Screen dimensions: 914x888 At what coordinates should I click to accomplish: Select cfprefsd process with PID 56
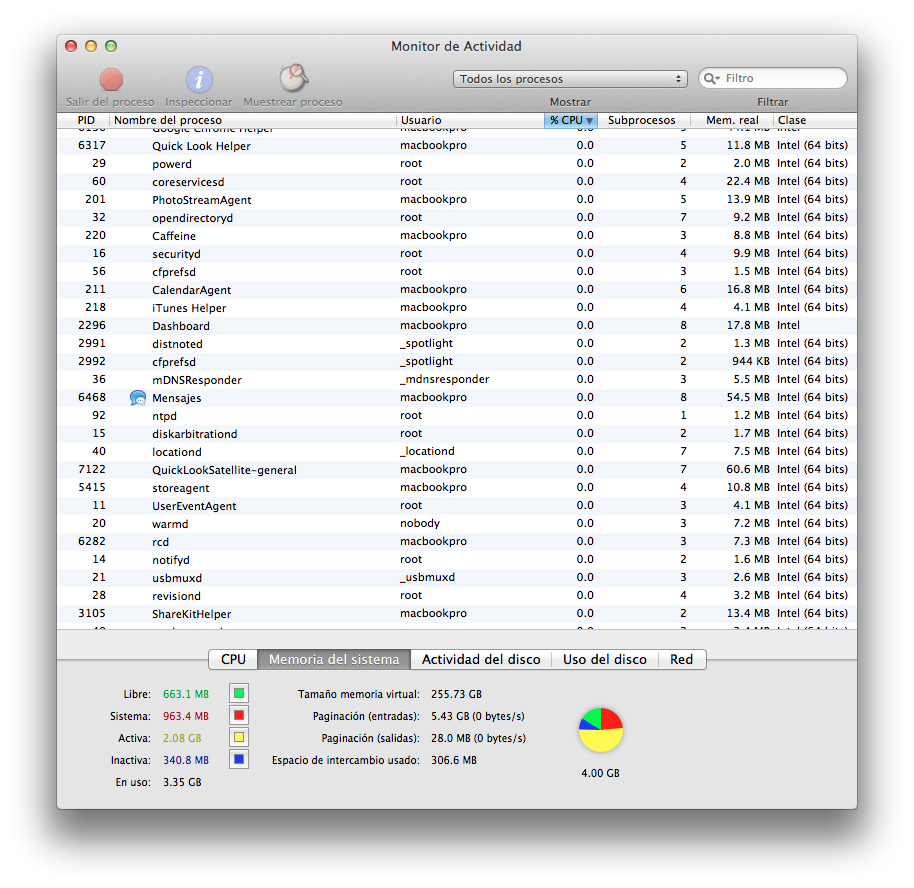pyautogui.click(x=457, y=272)
